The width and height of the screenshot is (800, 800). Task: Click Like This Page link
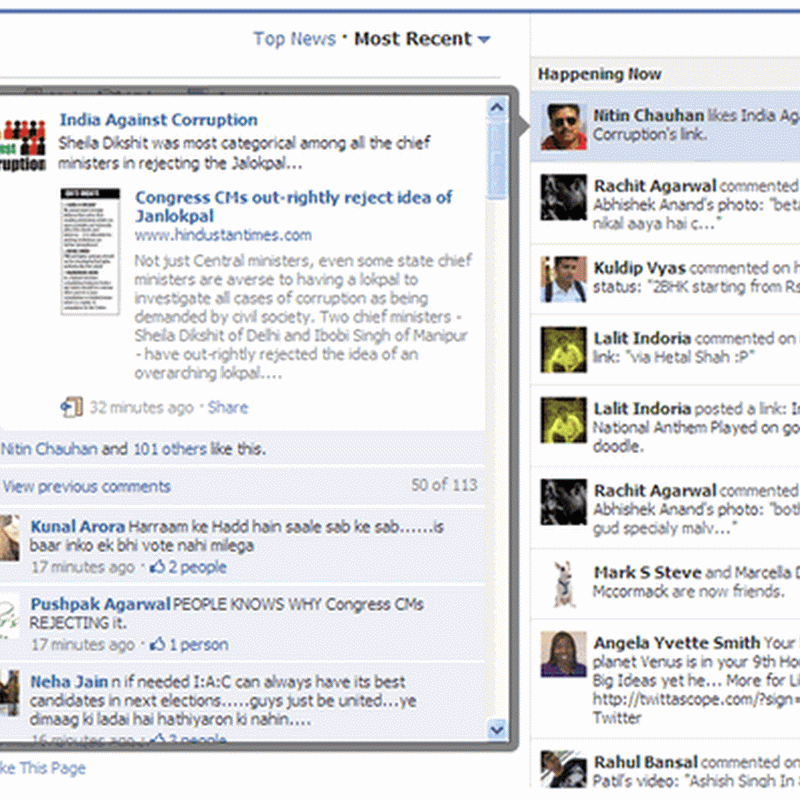pyautogui.click(x=43, y=768)
